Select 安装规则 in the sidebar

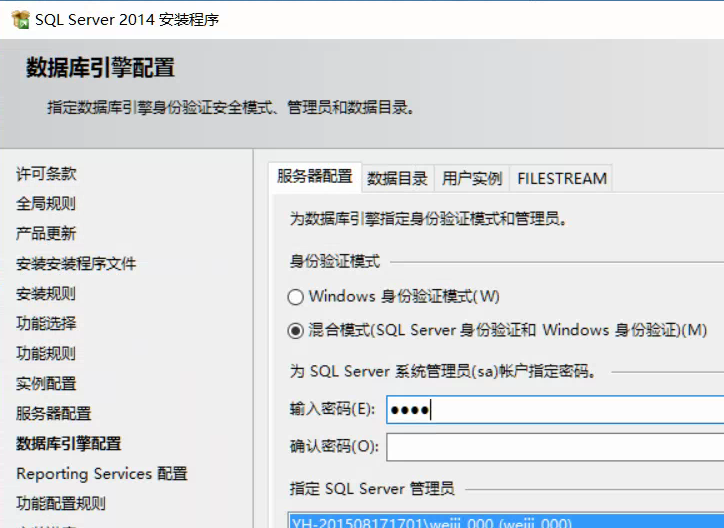[x=46, y=294]
